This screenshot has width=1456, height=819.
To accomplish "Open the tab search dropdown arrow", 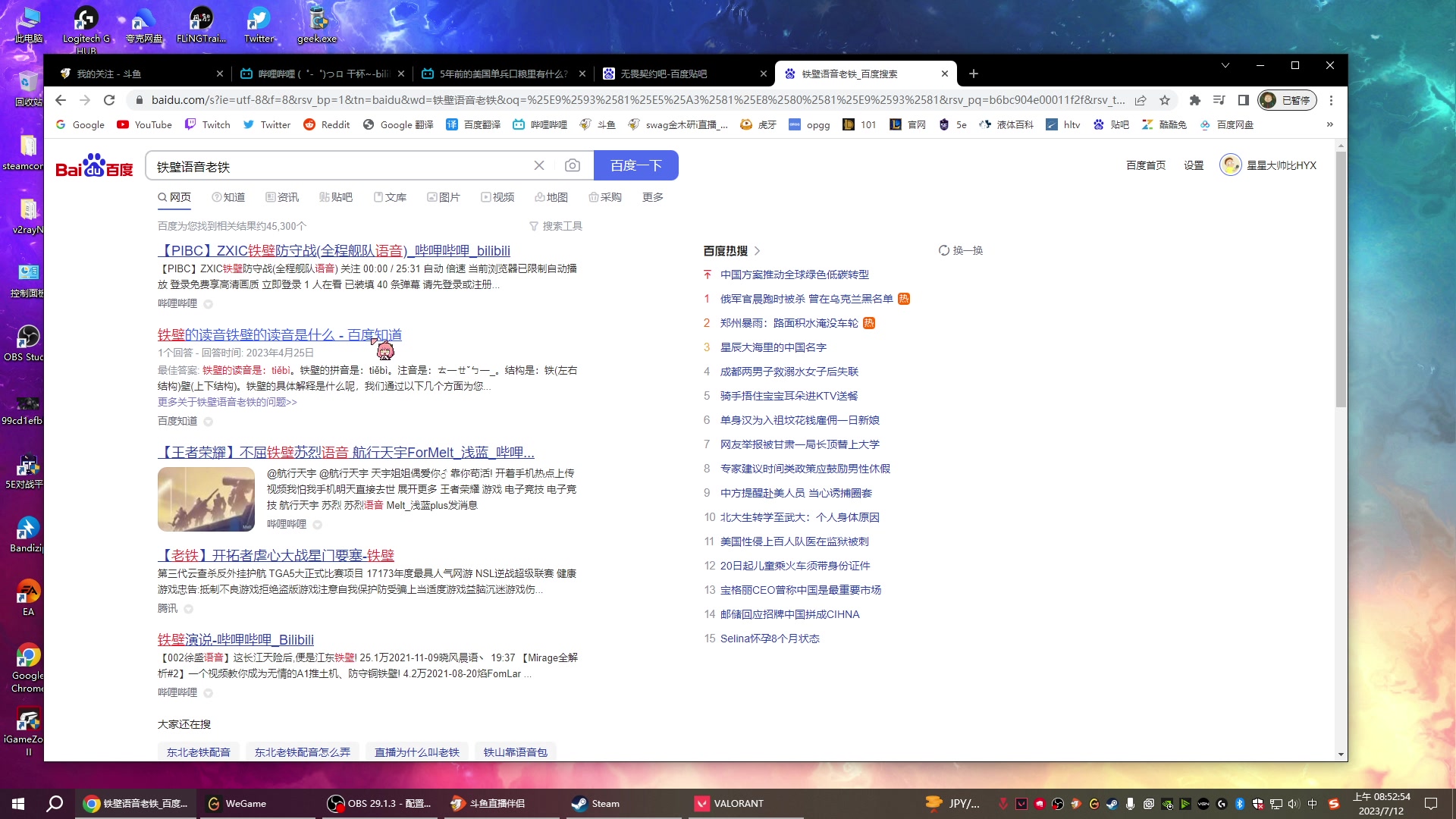I will pyautogui.click(x=1225, y=65).
